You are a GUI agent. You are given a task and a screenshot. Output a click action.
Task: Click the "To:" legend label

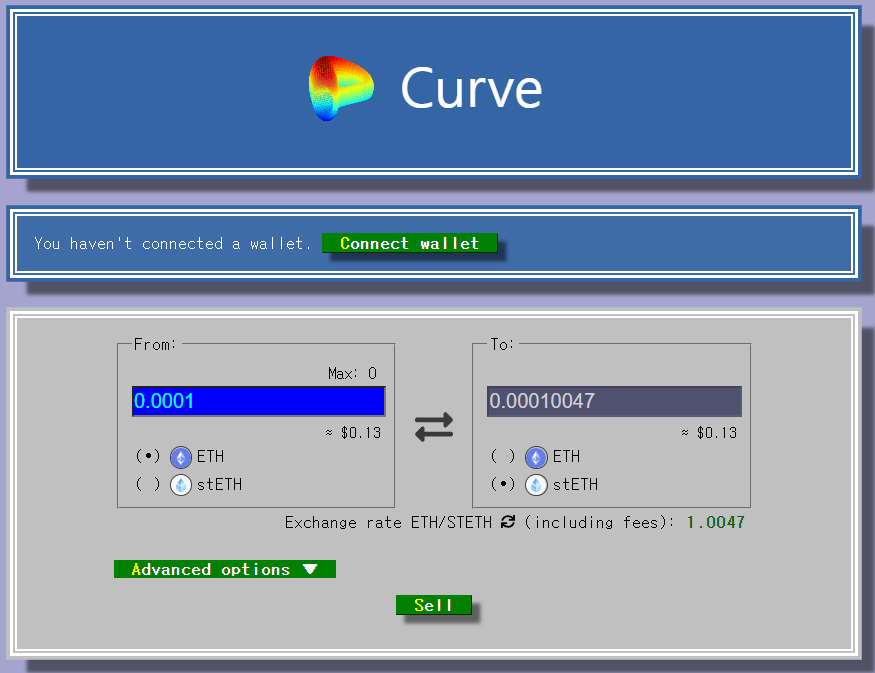502,344
